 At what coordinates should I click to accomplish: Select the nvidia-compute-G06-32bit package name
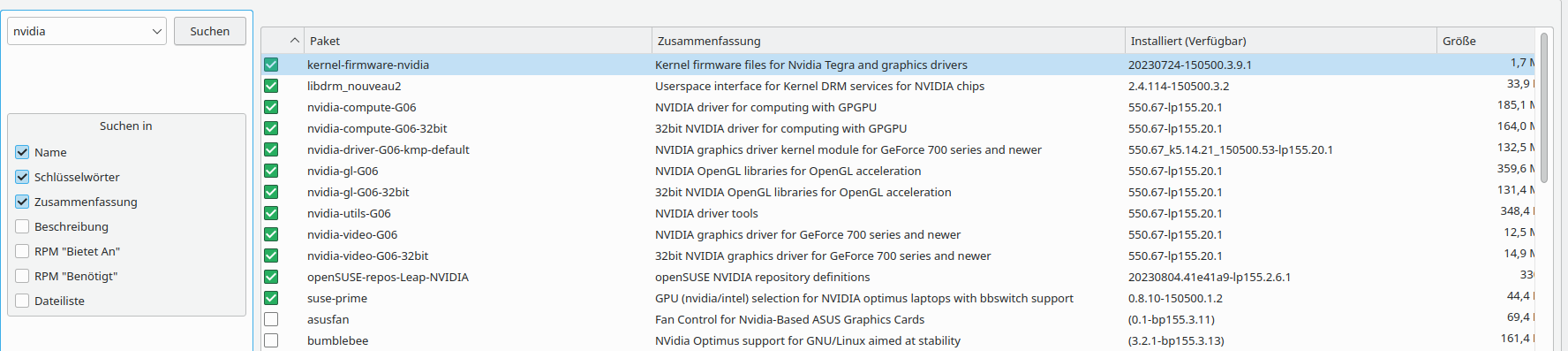377,128
